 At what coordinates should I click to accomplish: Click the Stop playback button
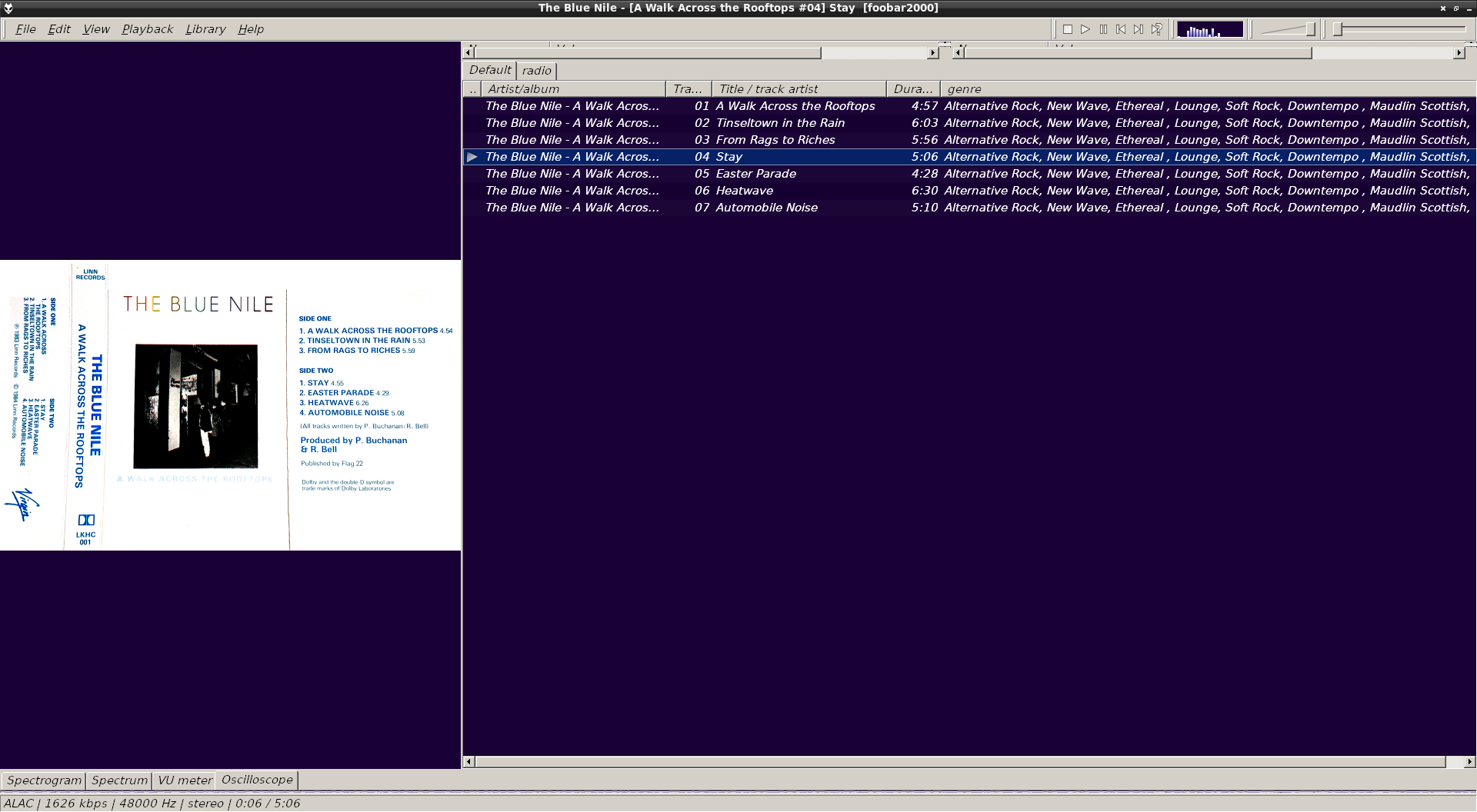pos(1068,29)
